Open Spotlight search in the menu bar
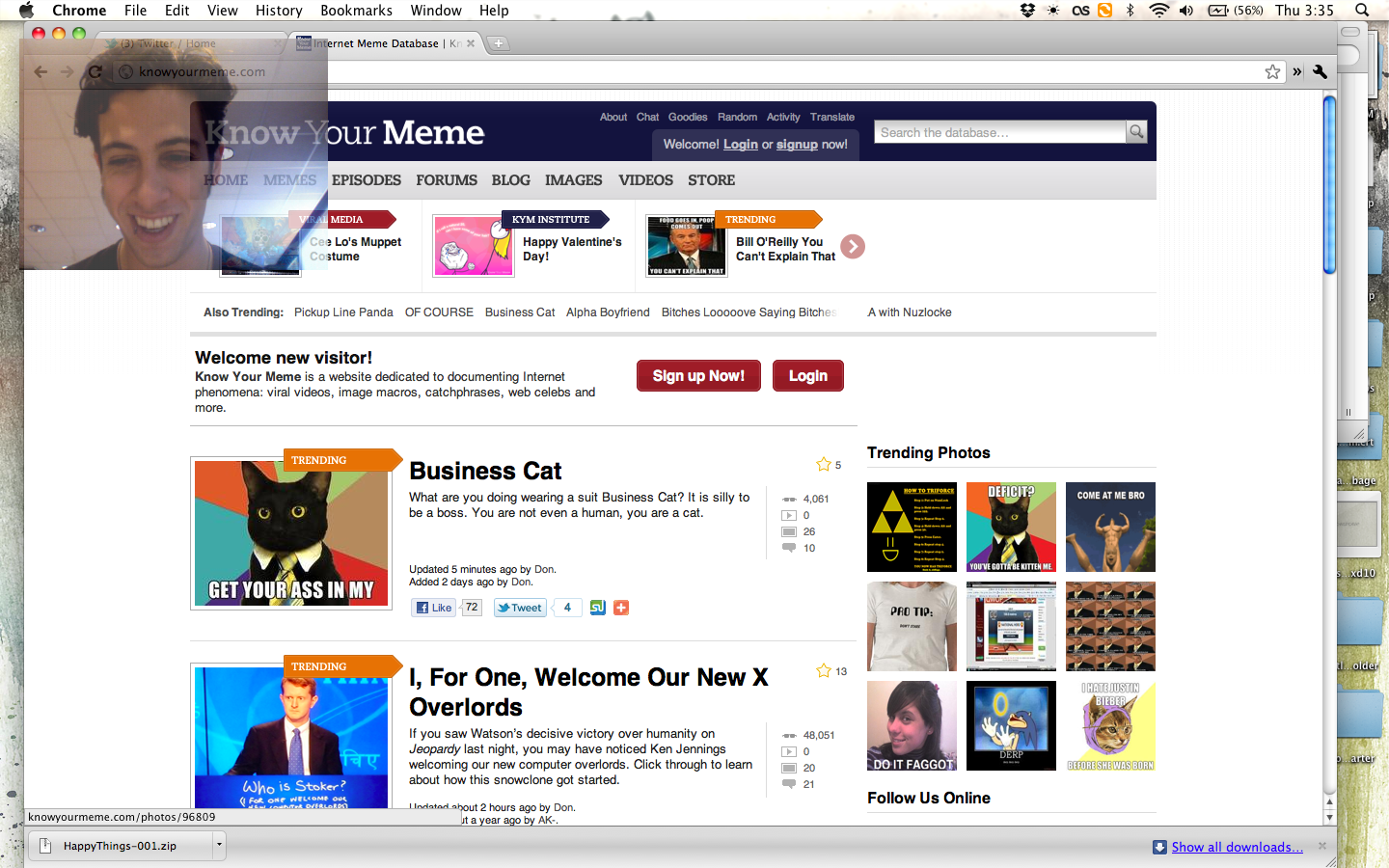This screenshot has width=1389, height=868. (1362, 11)
